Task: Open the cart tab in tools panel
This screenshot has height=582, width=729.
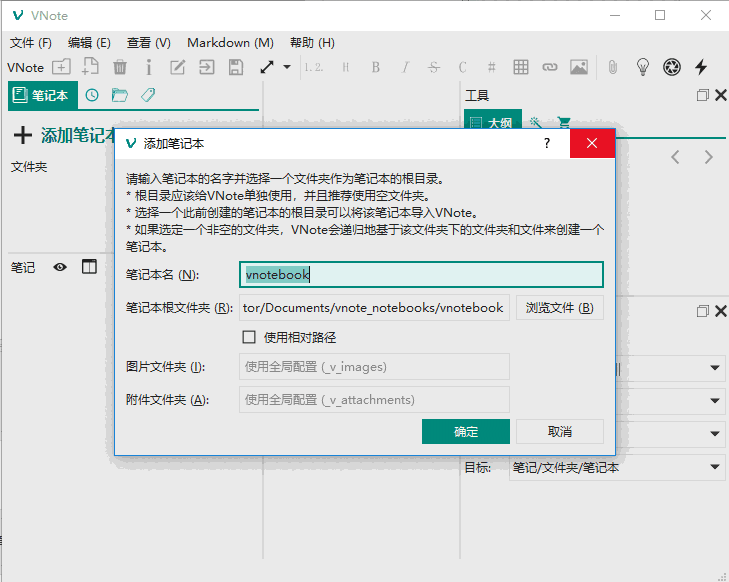Action: (563, 123)
